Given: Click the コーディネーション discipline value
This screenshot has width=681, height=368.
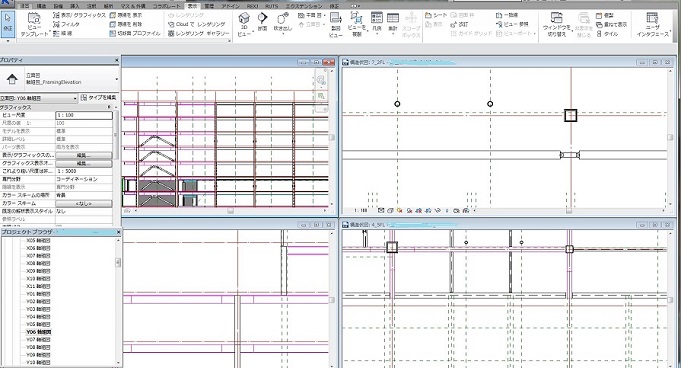Looking at the screenshot, I should click(x=77, y=179).
